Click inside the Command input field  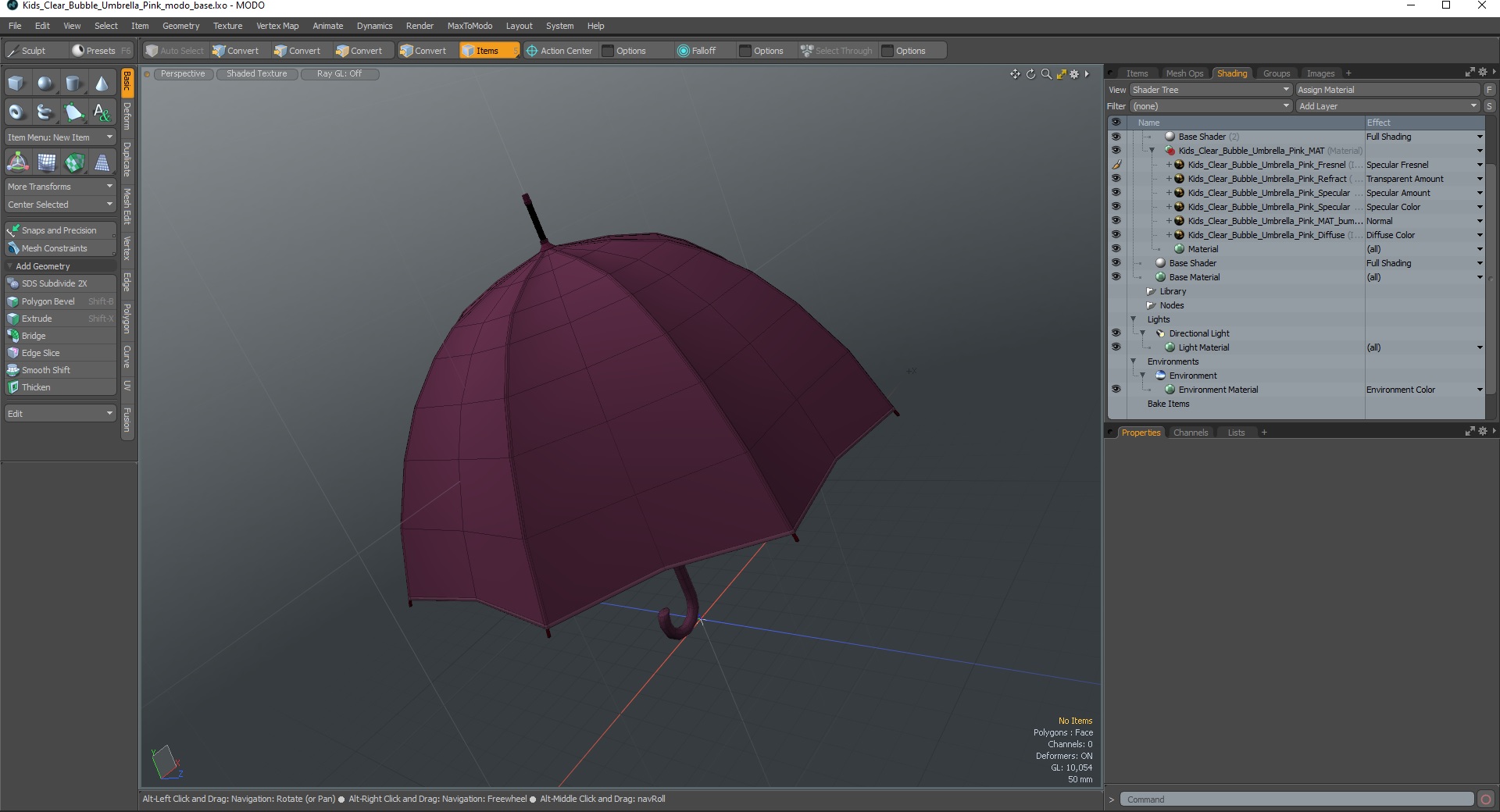point(1297,800)
